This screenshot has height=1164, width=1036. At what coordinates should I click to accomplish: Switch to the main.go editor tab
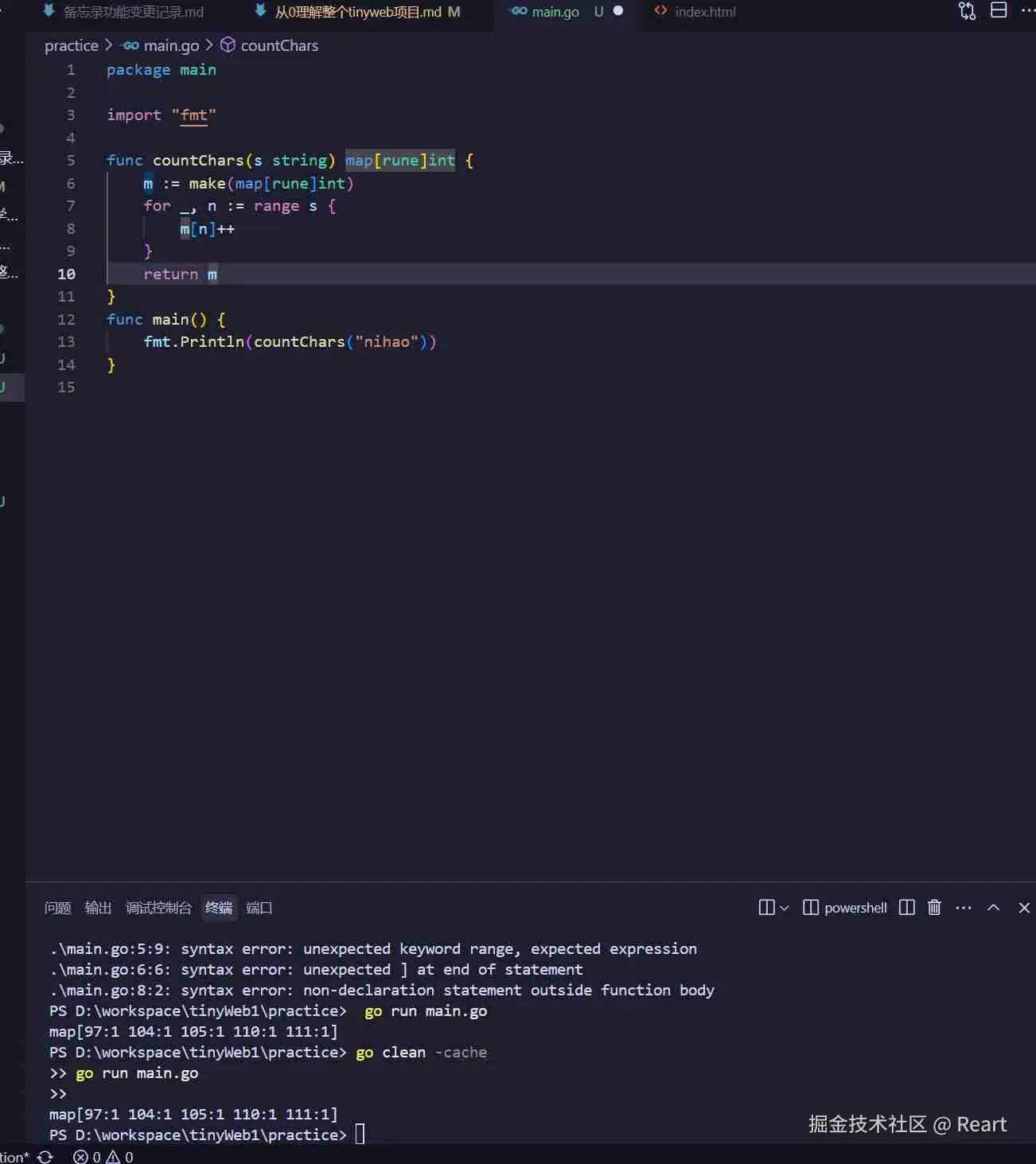(x=555, y=12)
